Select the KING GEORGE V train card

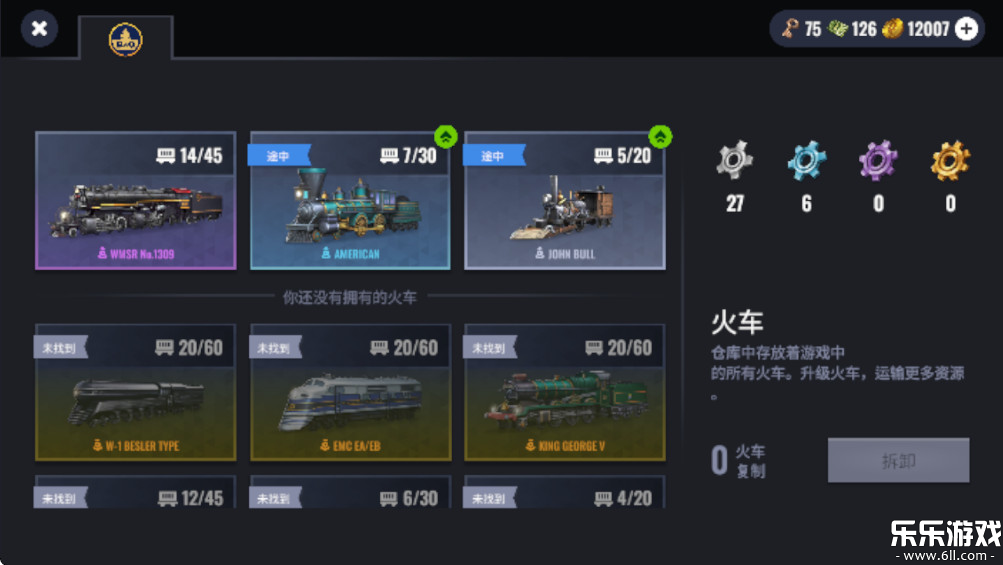click(565, 392)
